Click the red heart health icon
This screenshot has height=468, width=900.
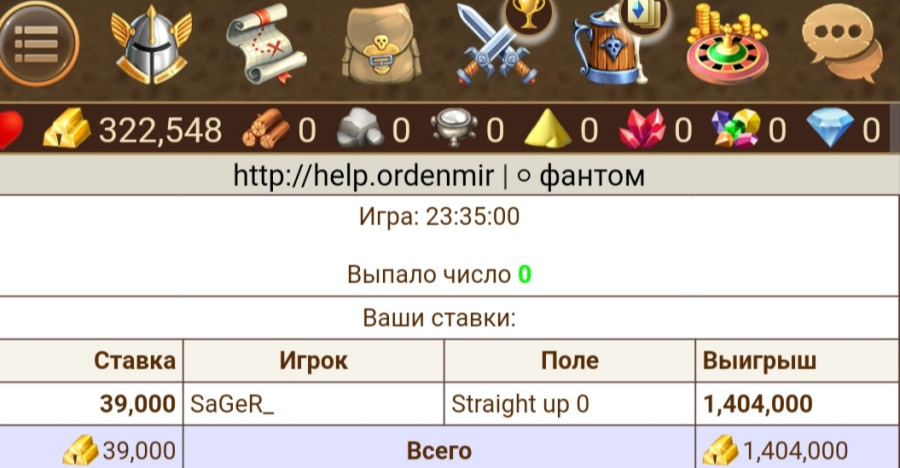point(10,130)
